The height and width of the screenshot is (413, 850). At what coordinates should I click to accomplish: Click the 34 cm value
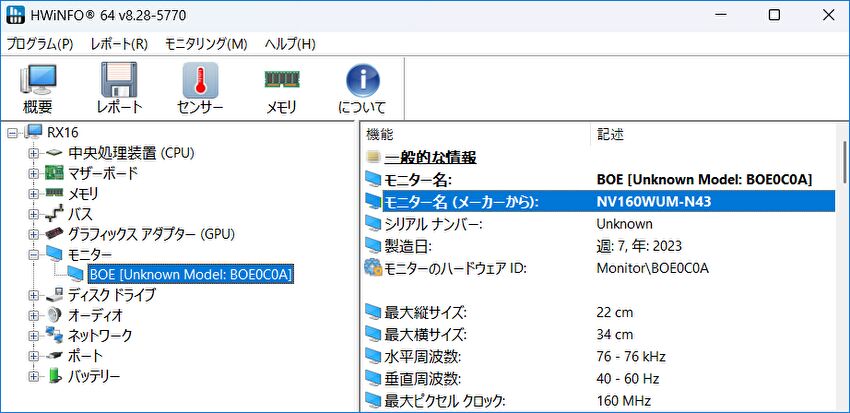point(614,334)
